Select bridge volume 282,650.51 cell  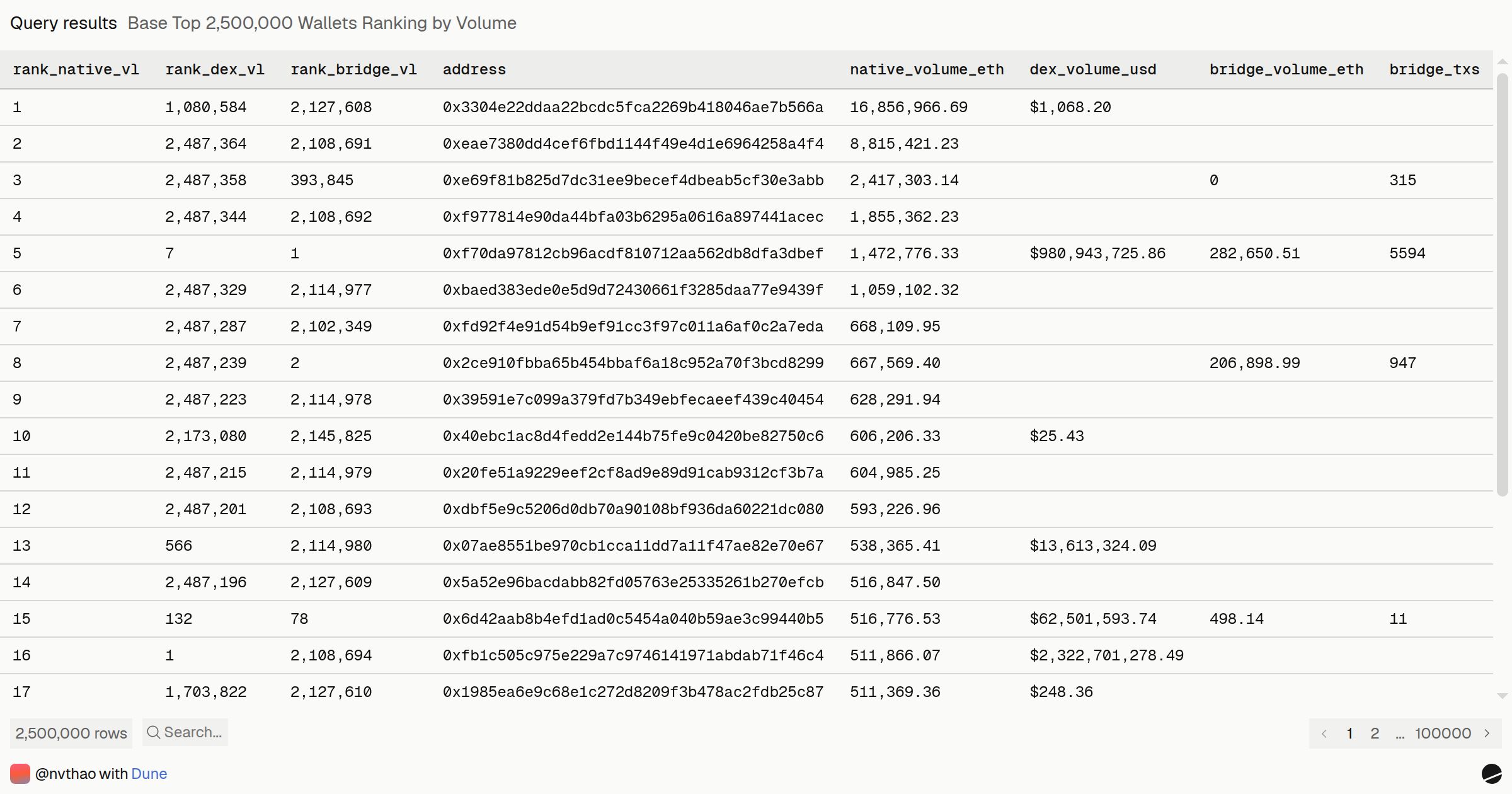coord(1255,253)
